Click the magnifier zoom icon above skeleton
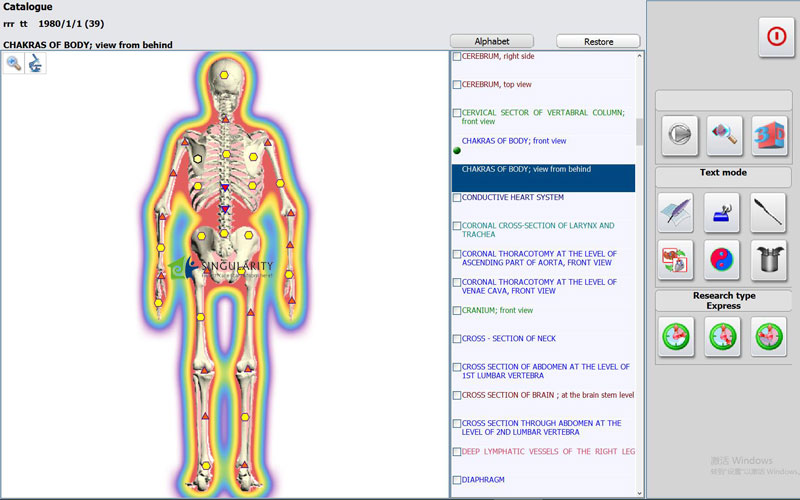800x500 pixels. [14, 63]
